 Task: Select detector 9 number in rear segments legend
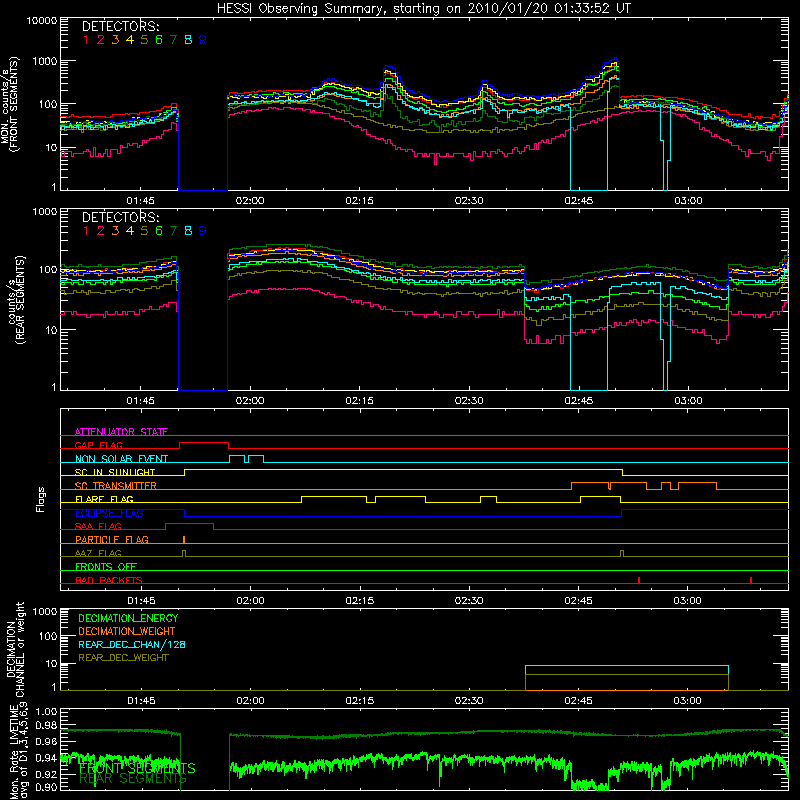[x=203, y=231]
